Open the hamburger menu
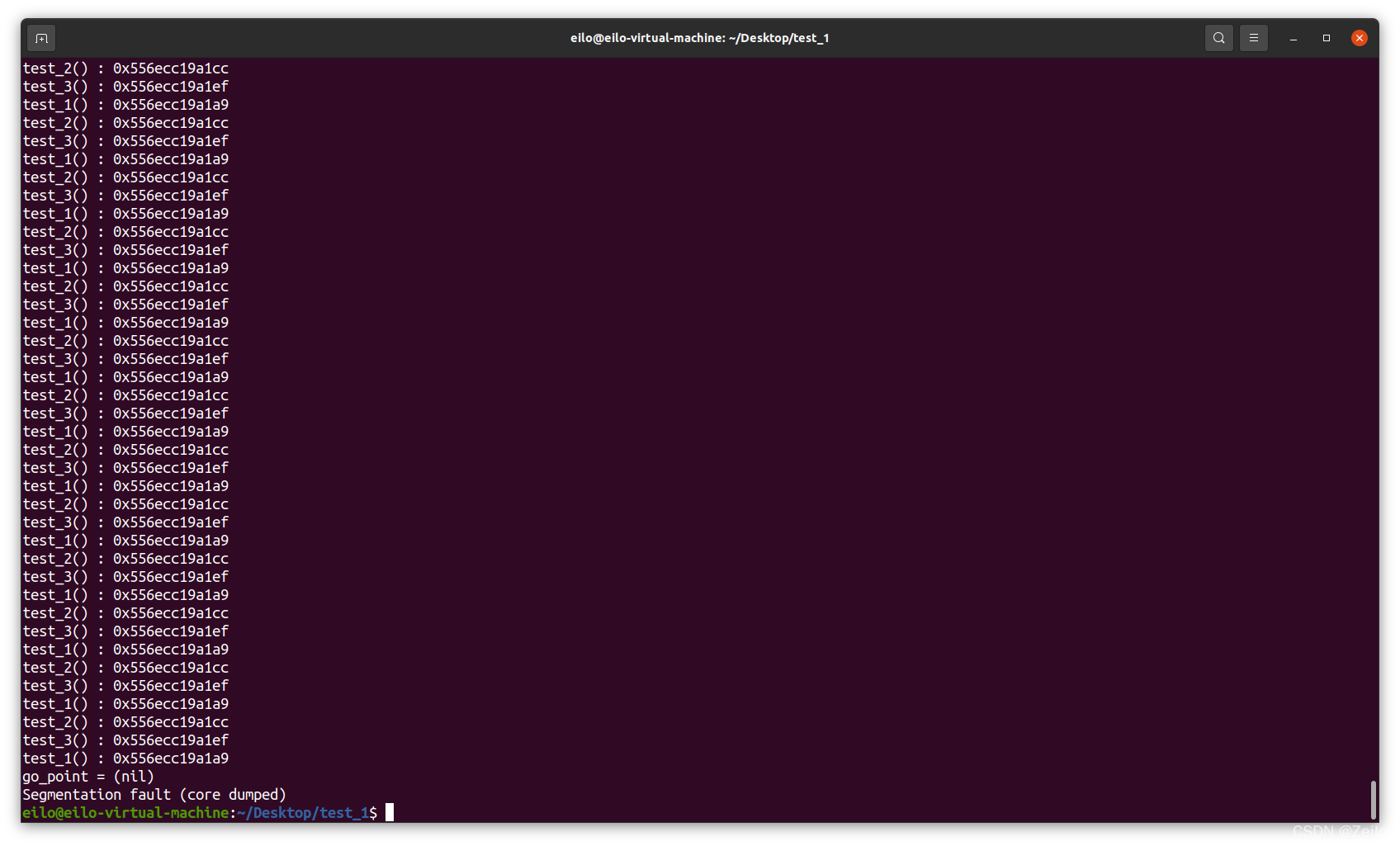 pyautogui.click(x=1253, y=38)
